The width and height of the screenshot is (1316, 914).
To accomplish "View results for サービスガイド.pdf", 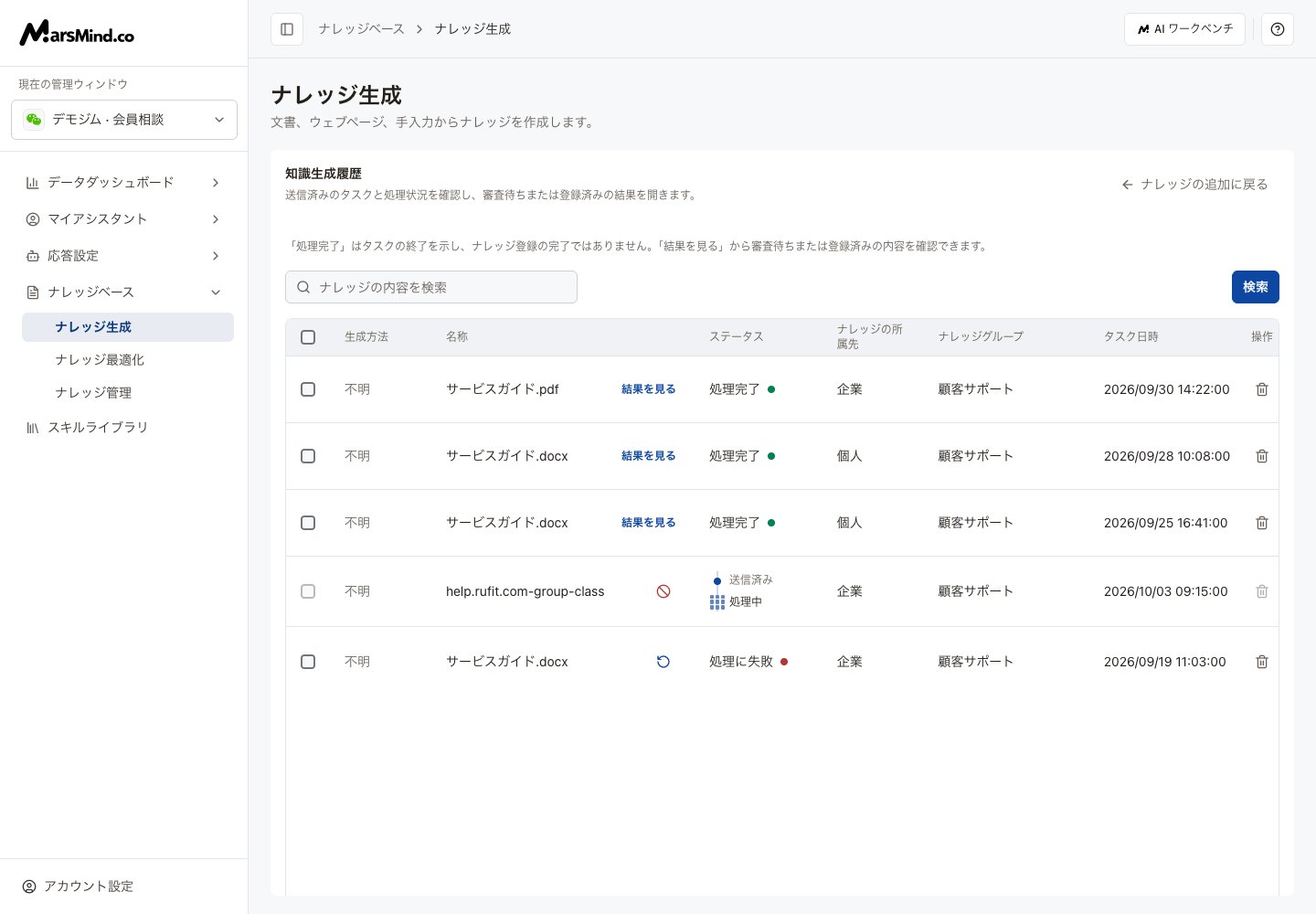I will click(x=649, y=389).
